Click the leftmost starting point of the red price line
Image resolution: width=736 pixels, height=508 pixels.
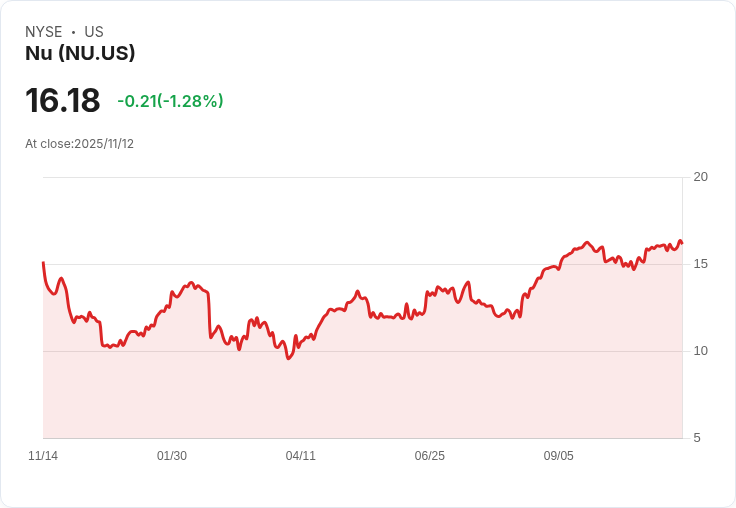click(43, 263)
